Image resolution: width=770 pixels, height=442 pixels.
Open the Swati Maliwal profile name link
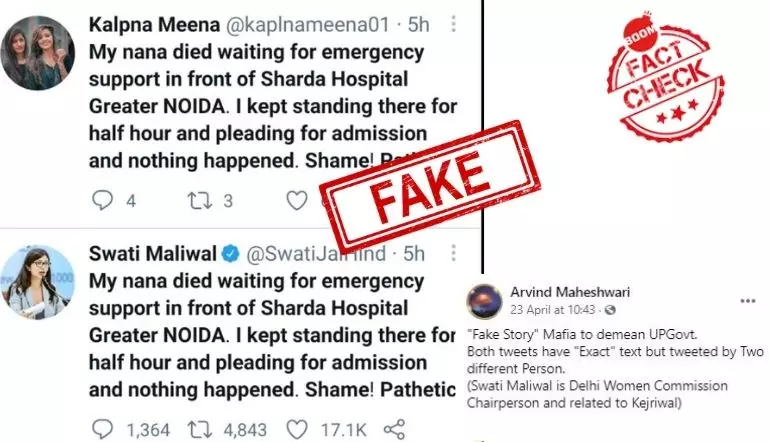pyautogui.click(x=153, y=254)
